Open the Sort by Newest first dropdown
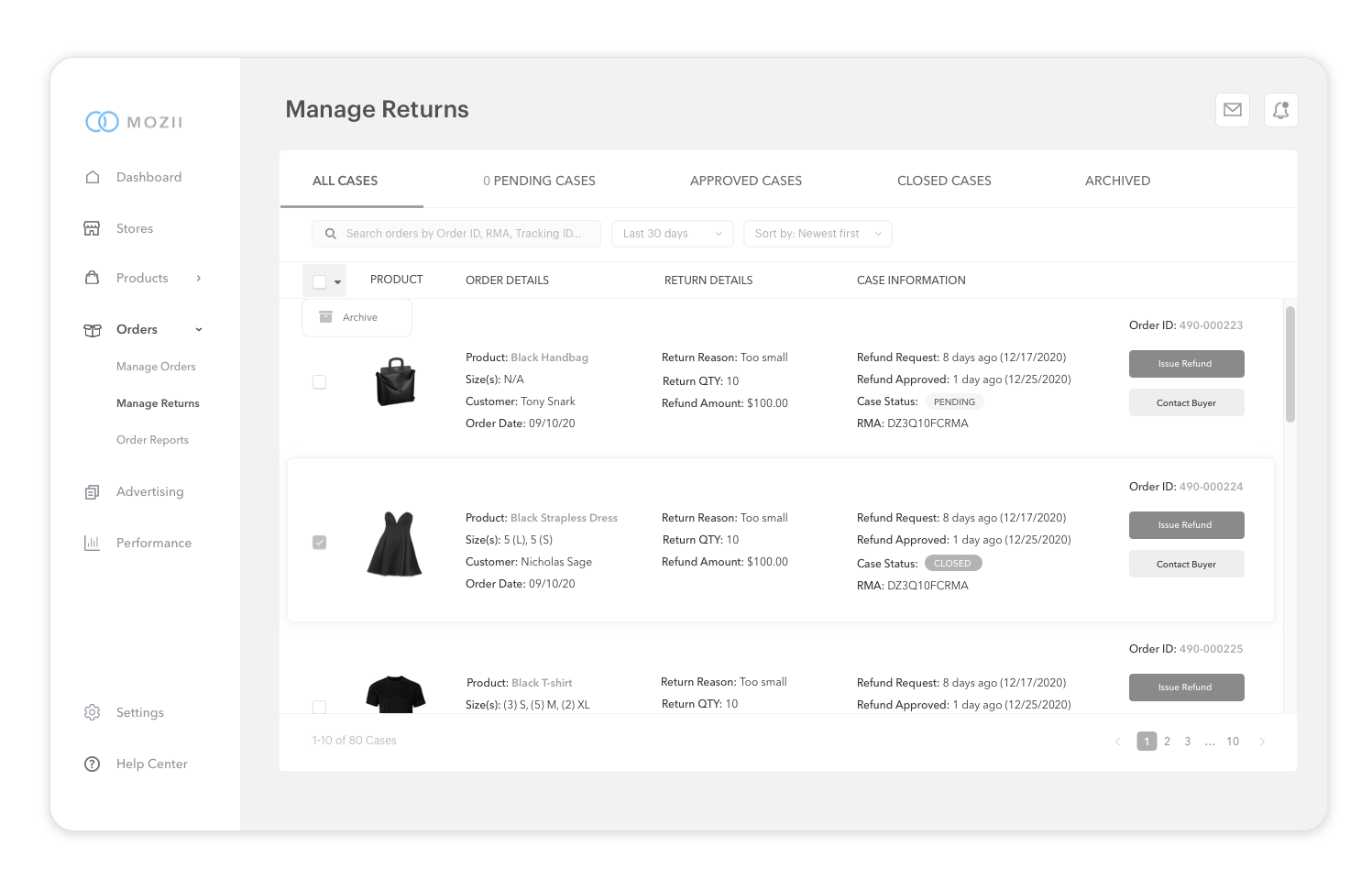Screen dimensions: 1372x880 [x=818, y=234]
